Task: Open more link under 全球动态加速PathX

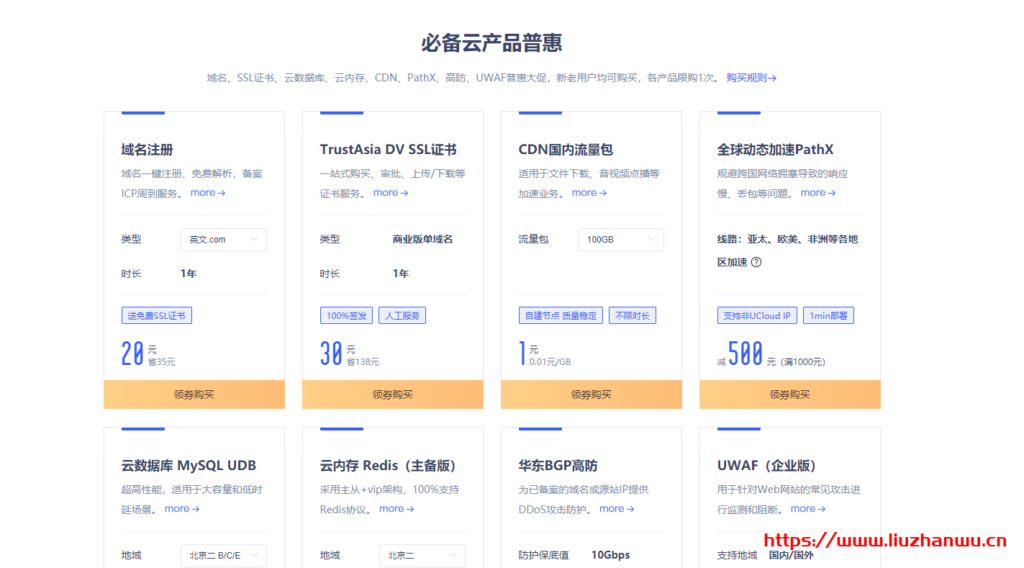Action: 818,193
